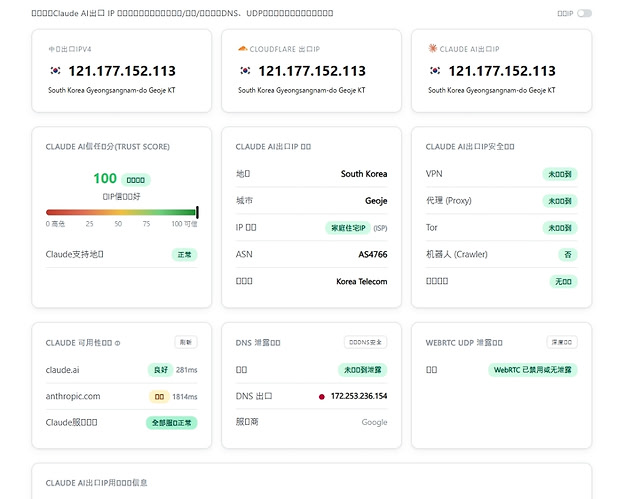Click the Claude service all-normal badge

coord(172,423)
